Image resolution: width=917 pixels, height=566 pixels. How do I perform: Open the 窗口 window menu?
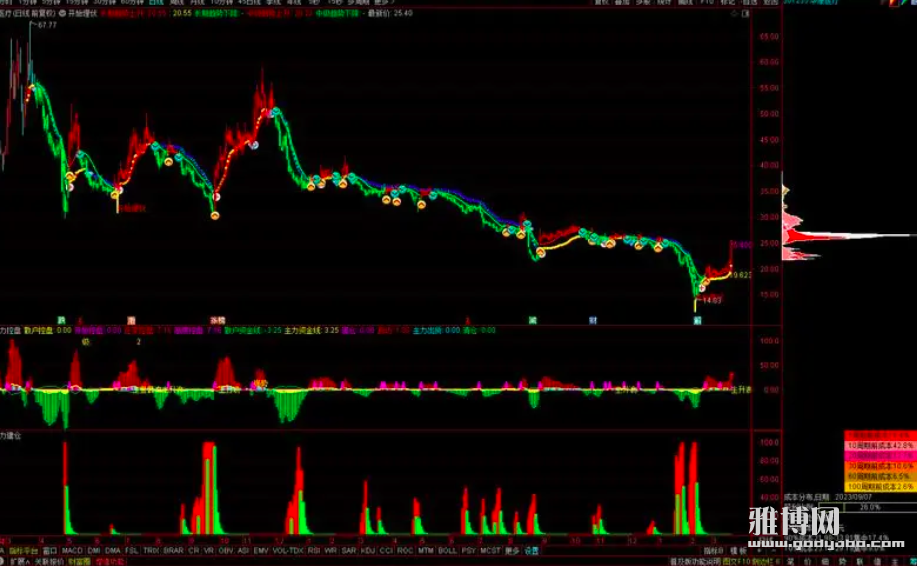click(x=50, y=550)
